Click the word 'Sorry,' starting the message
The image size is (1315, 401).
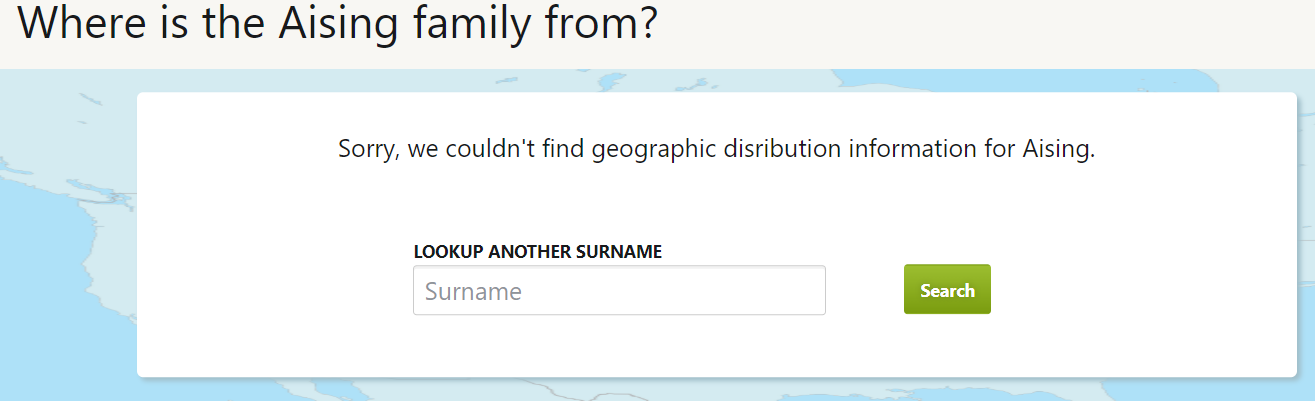pos(369,150)
